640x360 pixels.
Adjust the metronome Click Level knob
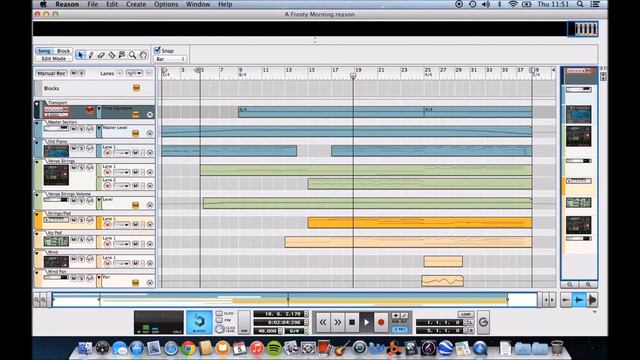point(220,329)
